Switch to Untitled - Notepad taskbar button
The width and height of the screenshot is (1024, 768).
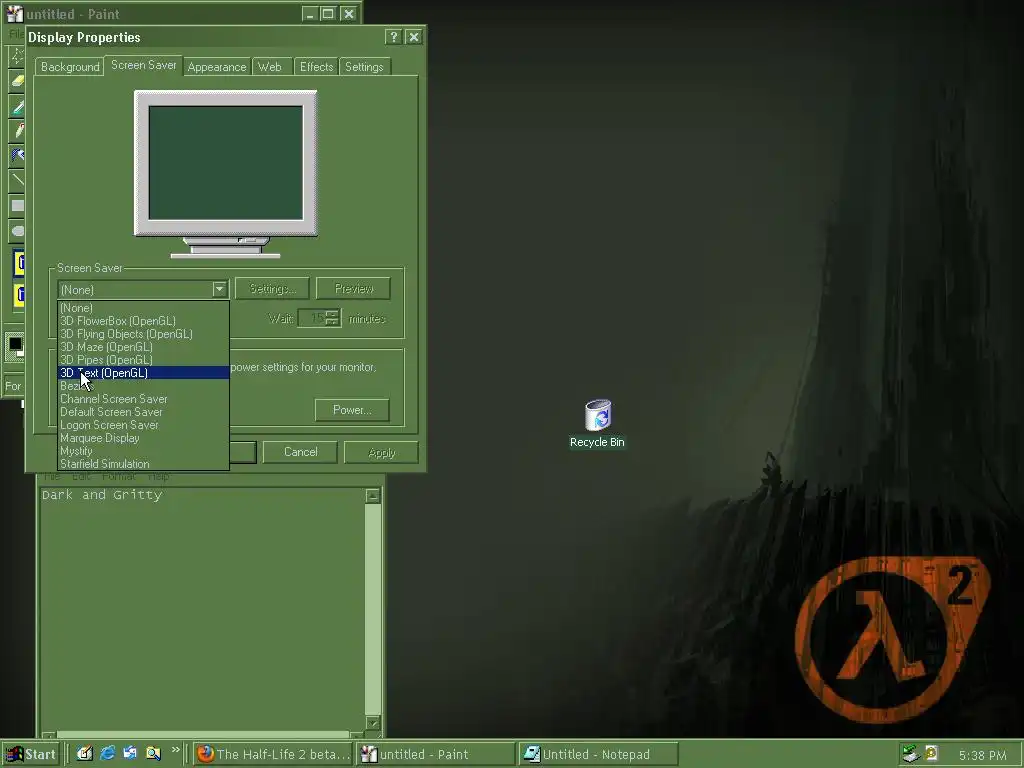pyautogui.click(x=598, y=754)
